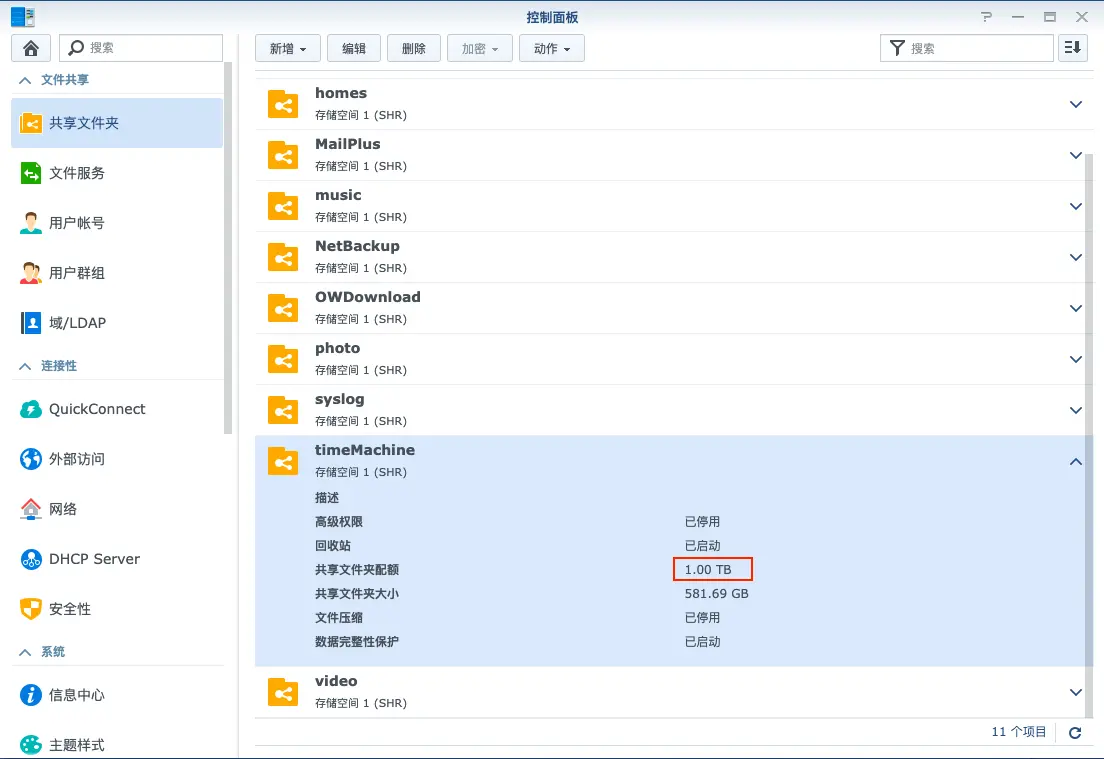Open the help question mark icon
This screenshot has width=1104, height=759.
pyautogui.click(x=986, y=17)
